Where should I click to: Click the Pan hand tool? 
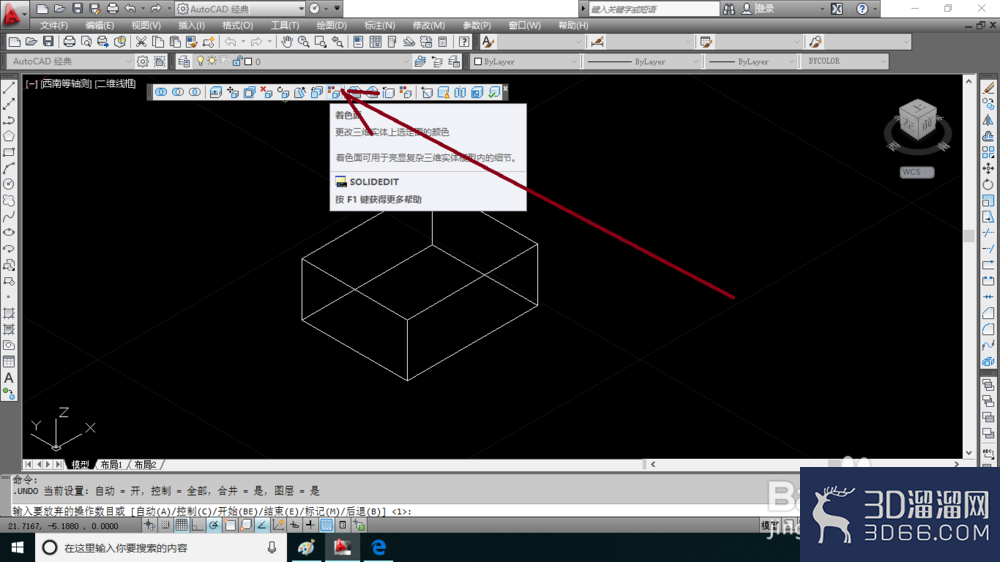pos(287,42)
